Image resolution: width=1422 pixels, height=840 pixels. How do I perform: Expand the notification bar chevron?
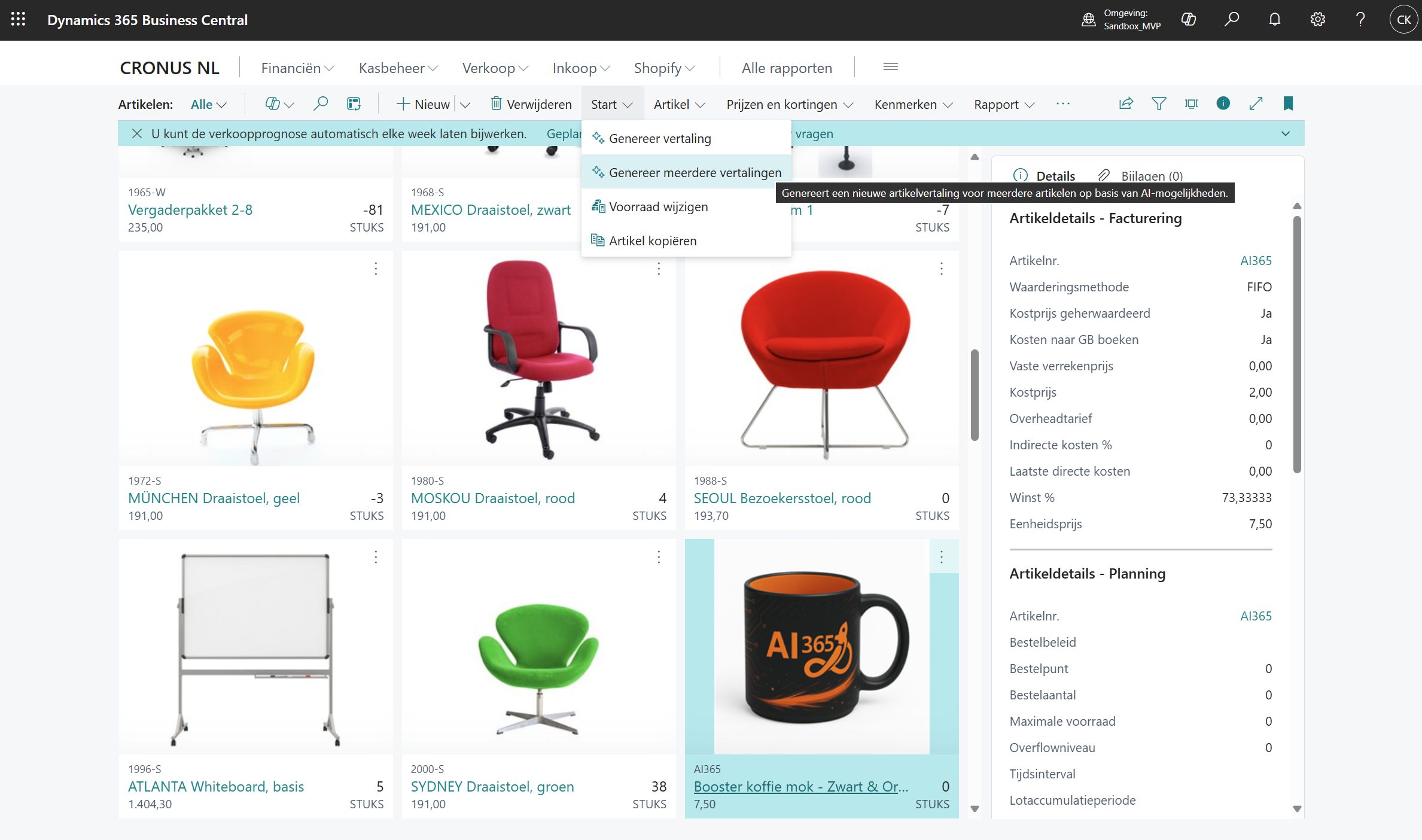click(1286, 133)
